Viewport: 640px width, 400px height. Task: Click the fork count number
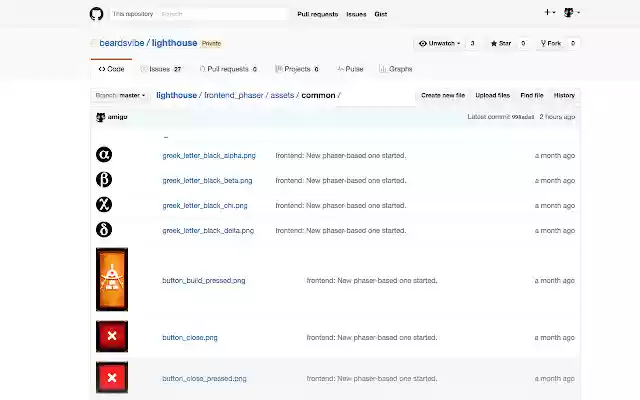pyautogui.click(x=573, y=43)
